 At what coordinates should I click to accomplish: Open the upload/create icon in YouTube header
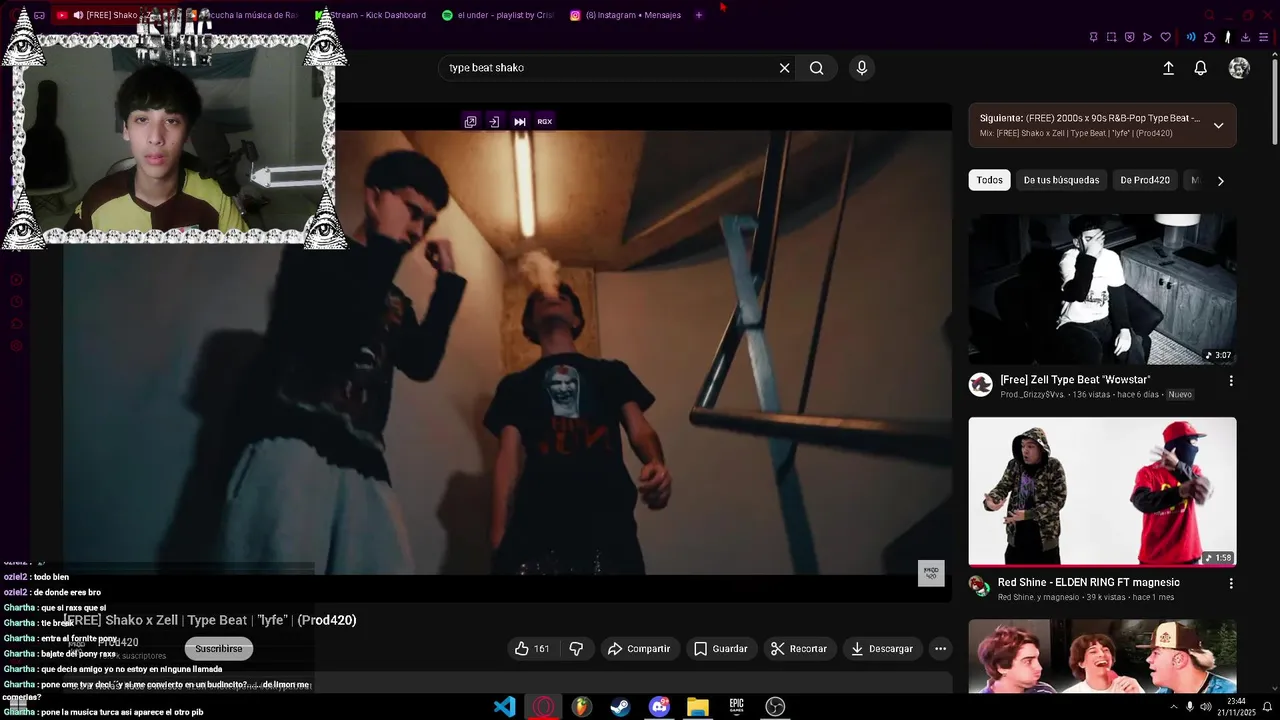pyautogui.click(x=1168, y=68)
